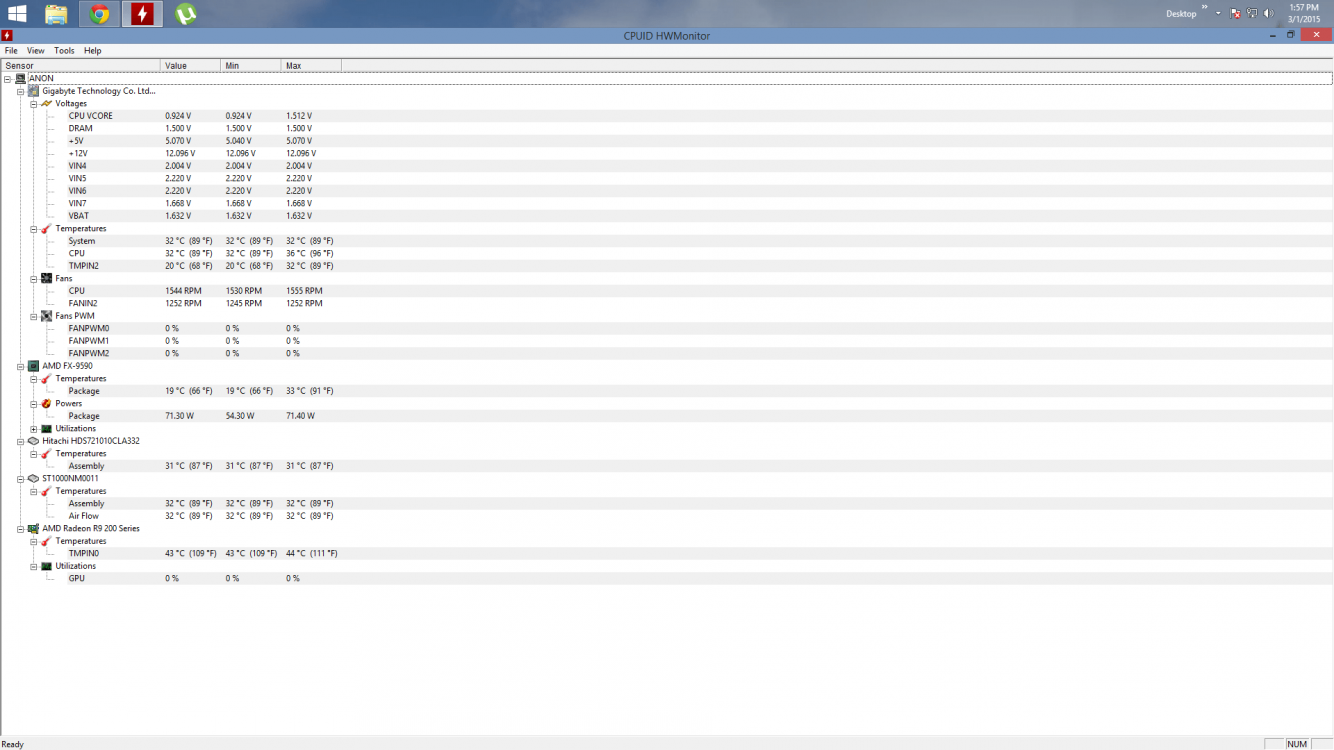This screenshot has height=750, width=1334.
Task: Open the View menu
Action: click(x=36, y=50)
